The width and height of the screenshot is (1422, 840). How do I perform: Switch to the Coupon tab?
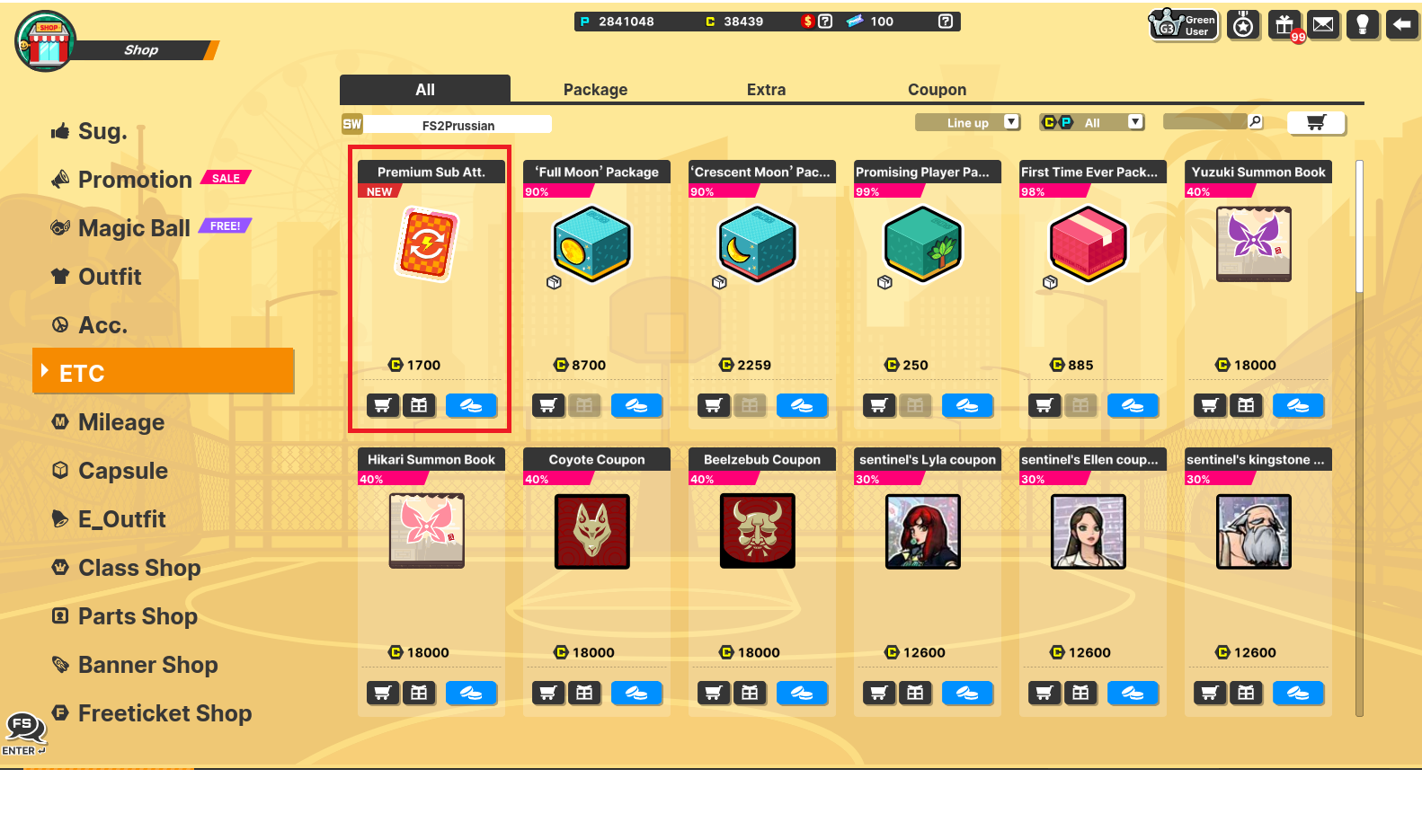point(937,89)
